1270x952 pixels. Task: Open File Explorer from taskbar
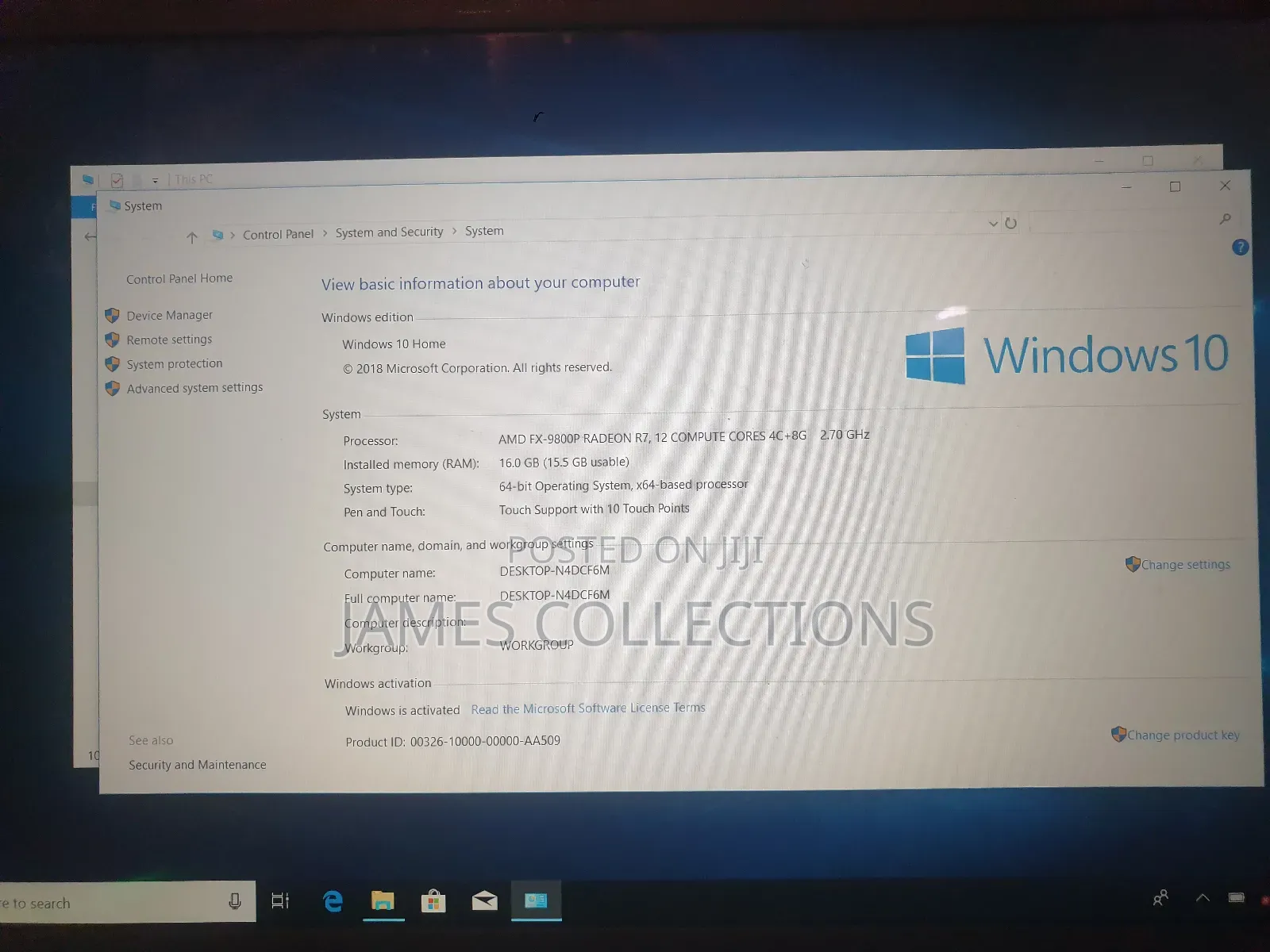383,900
